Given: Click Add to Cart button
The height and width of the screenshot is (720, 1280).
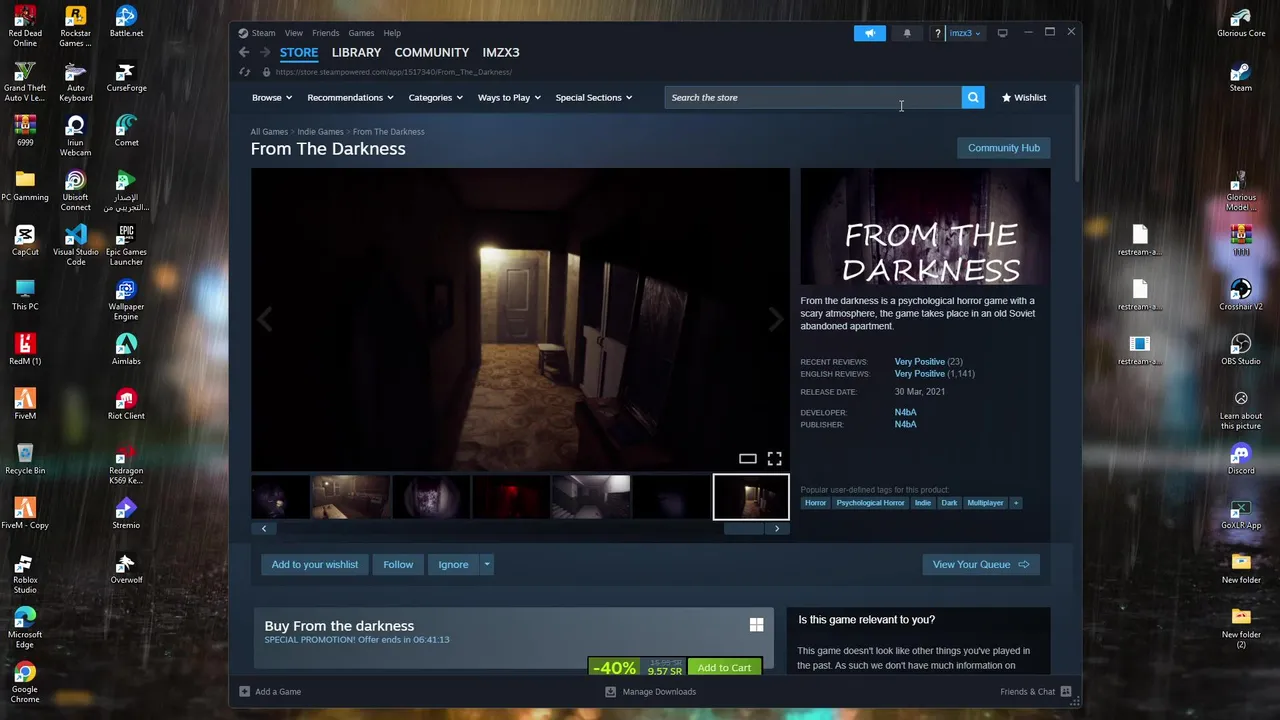Looking at the screenshot, I should click(x=724, y=667).
